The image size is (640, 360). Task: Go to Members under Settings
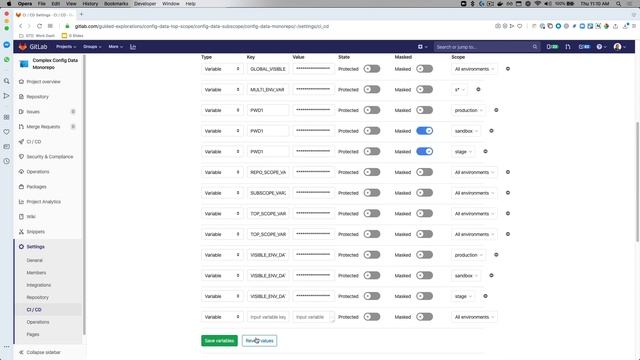pos(36,273)
